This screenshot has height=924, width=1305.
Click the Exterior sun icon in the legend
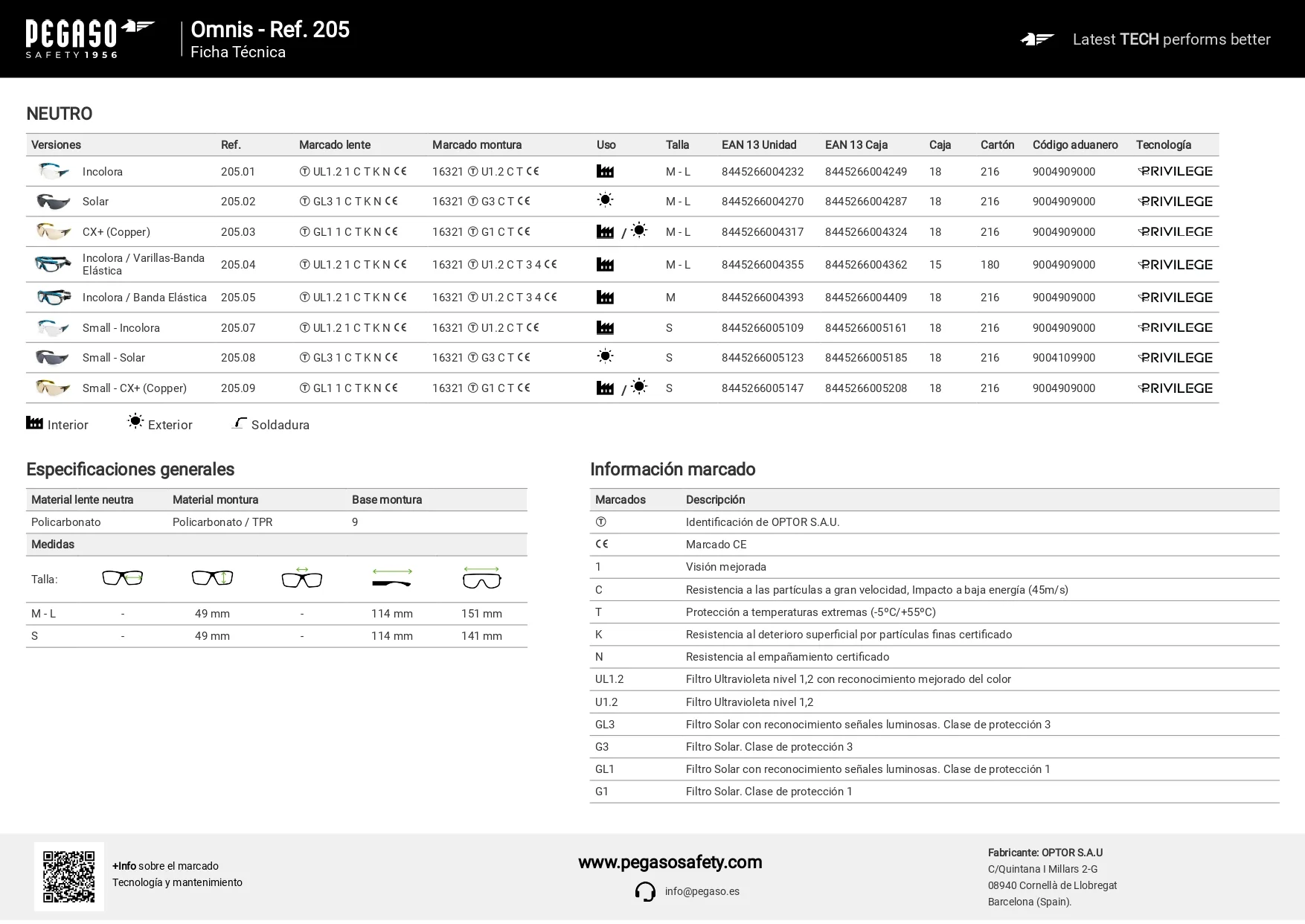tap(135, 421)
